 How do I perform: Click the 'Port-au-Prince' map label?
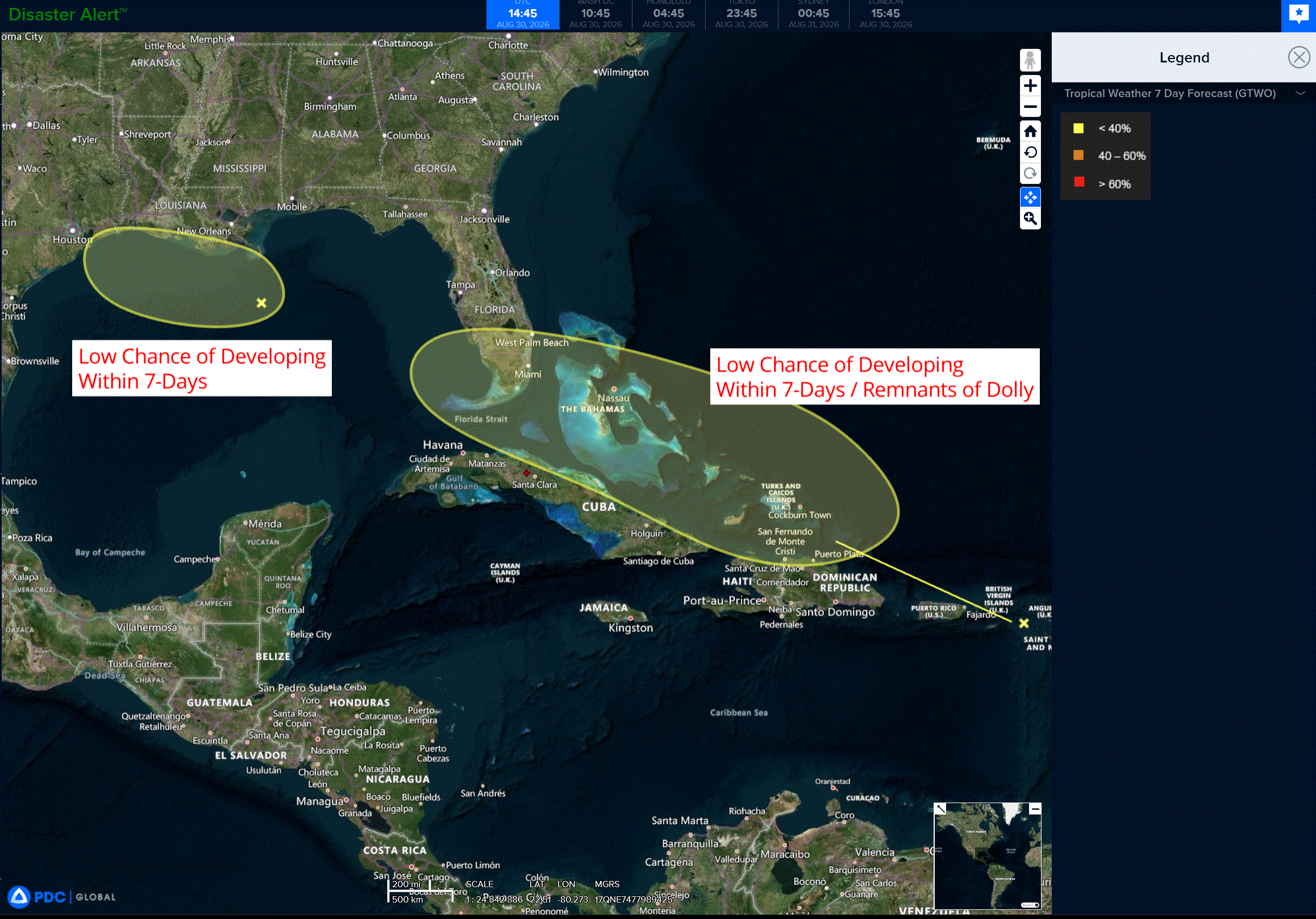(x=722, y=600)
